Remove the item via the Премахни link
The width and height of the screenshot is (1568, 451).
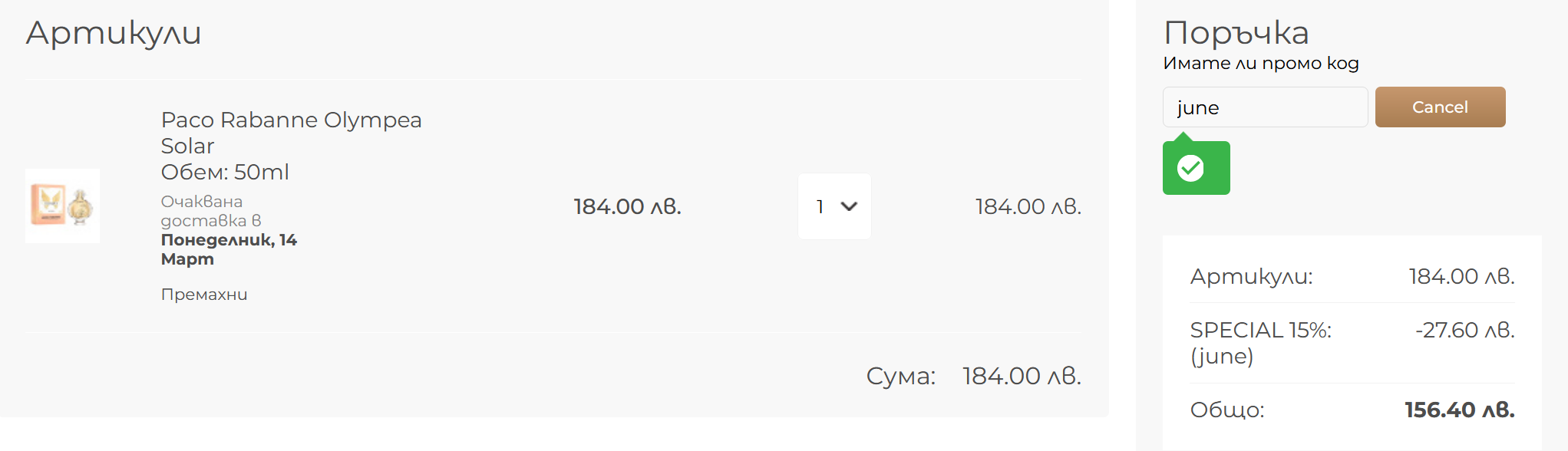pos(204,295)
